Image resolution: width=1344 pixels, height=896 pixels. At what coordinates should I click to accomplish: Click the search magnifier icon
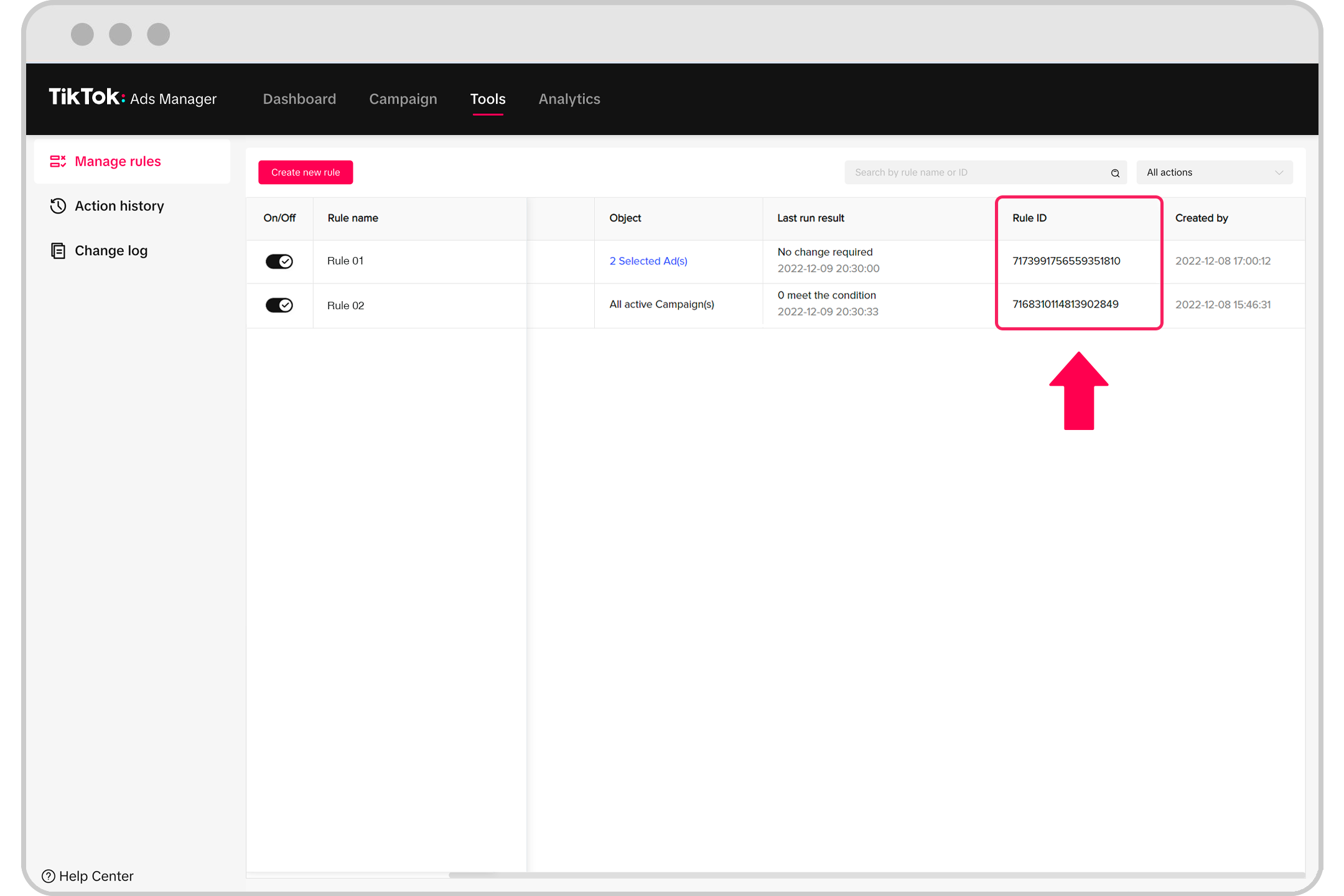click(x=1115, y=173)
